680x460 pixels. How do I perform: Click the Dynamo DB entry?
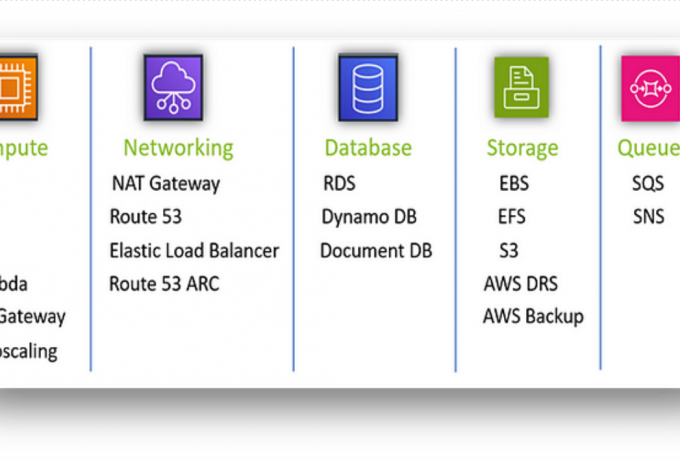click(x=369, y=217)
